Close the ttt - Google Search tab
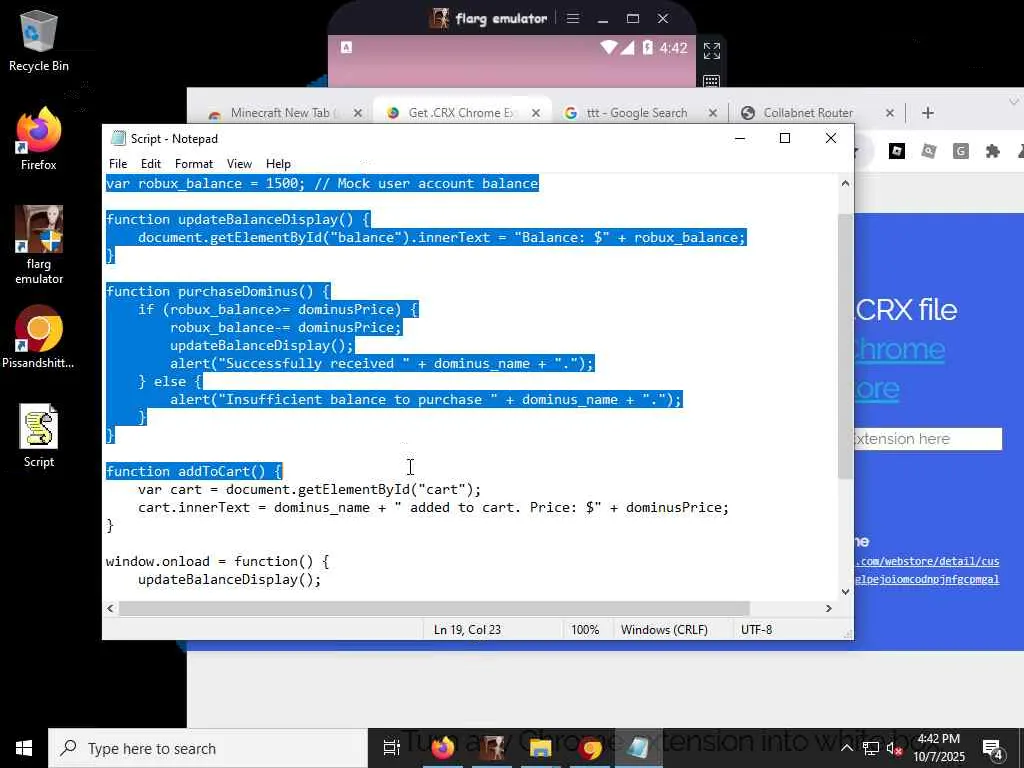Image resolution: width=1024 pixels, height=768 pixels. [712, 113]
